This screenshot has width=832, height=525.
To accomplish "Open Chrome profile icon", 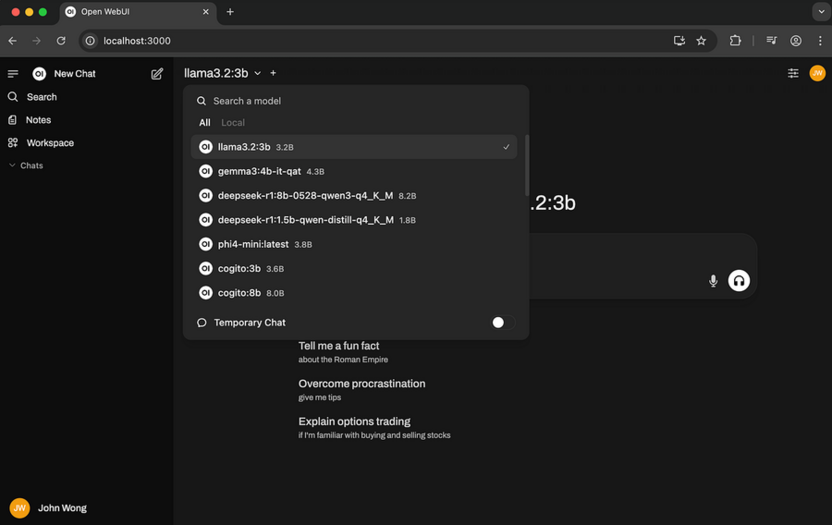I will (795, 40).
